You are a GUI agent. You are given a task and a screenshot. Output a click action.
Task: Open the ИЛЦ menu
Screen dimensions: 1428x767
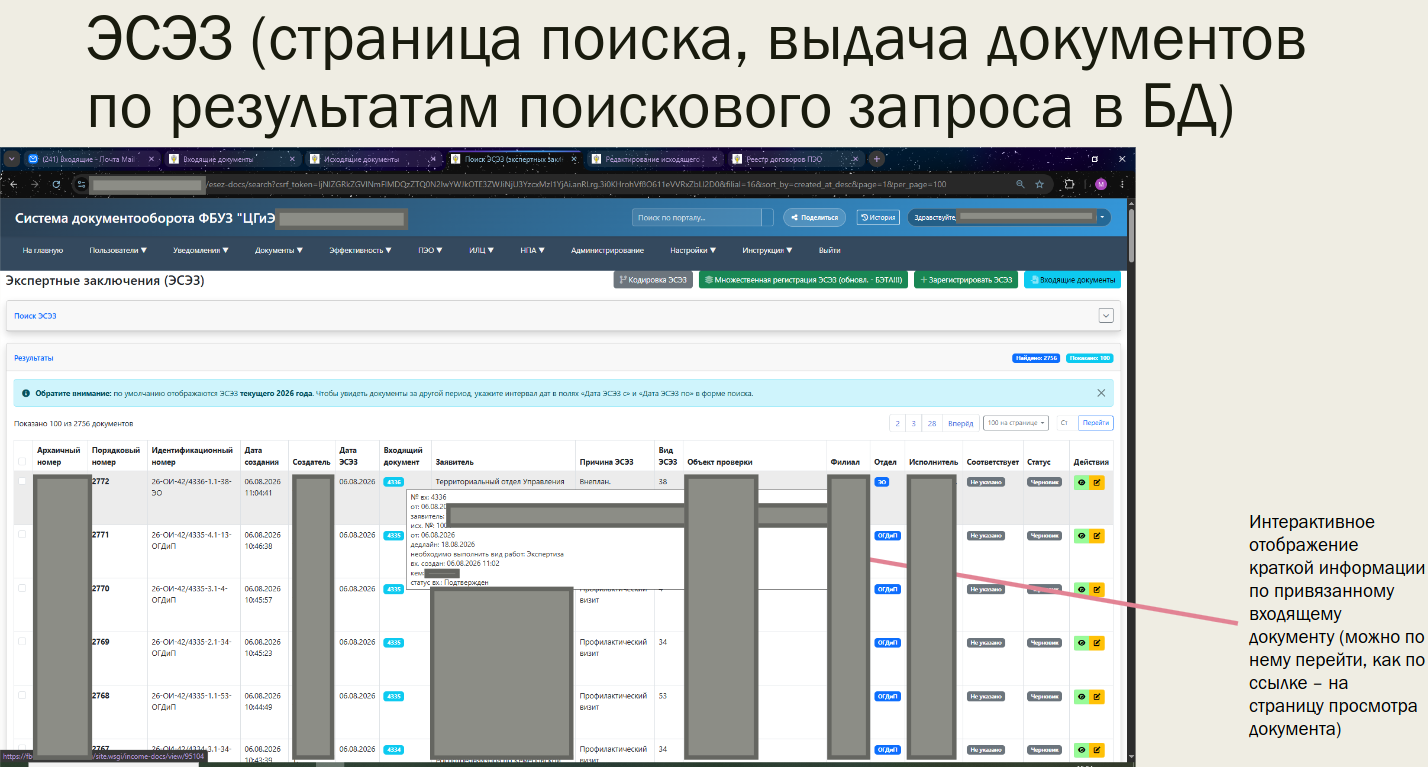(482, 250)
